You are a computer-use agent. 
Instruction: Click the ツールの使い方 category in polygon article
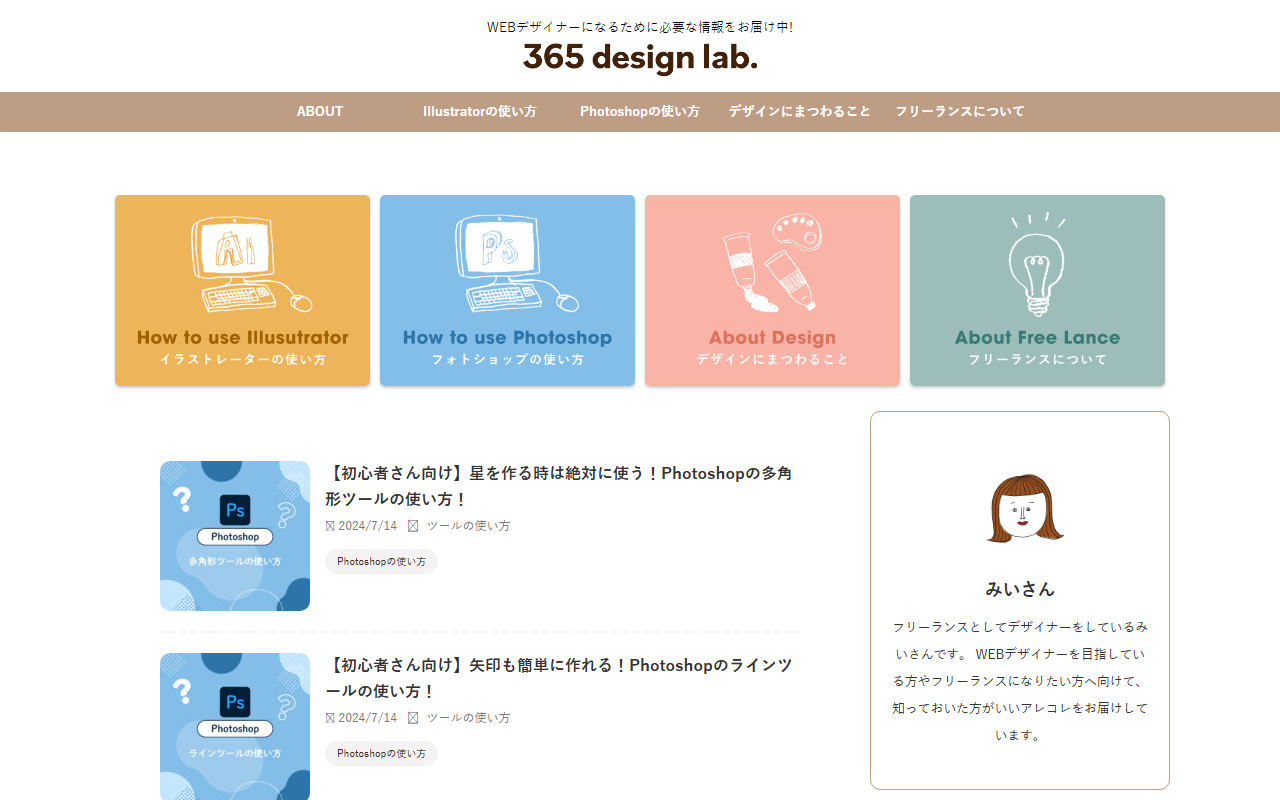468,526
